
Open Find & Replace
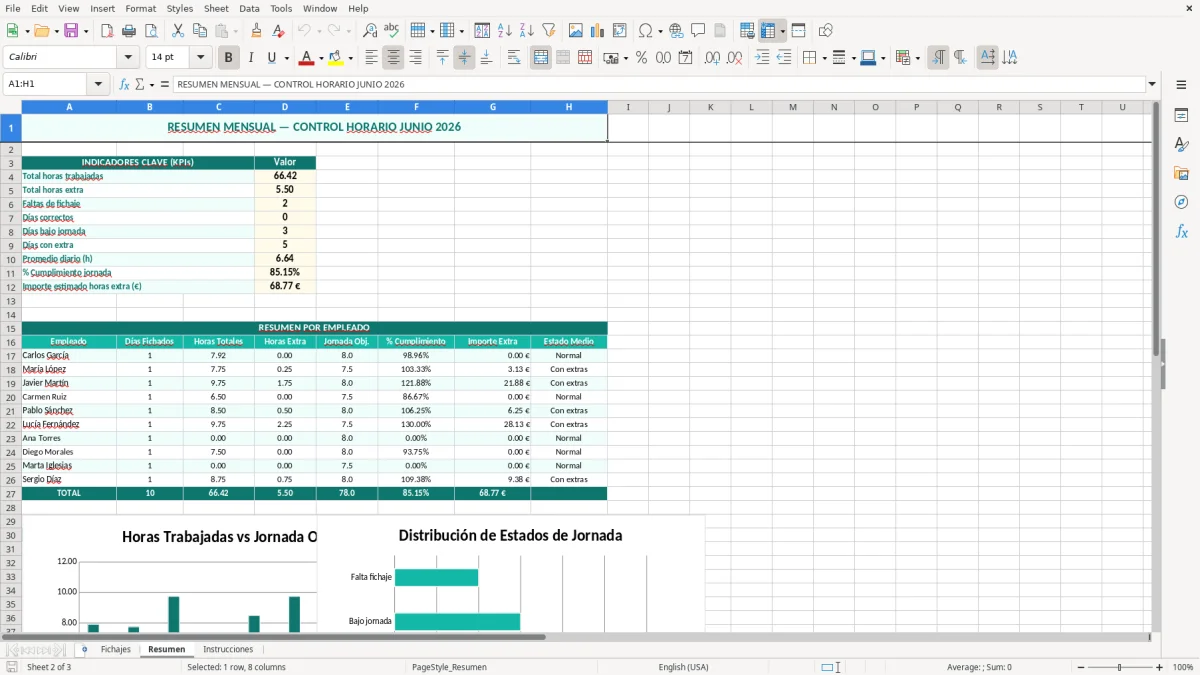(x=370, y=31)
